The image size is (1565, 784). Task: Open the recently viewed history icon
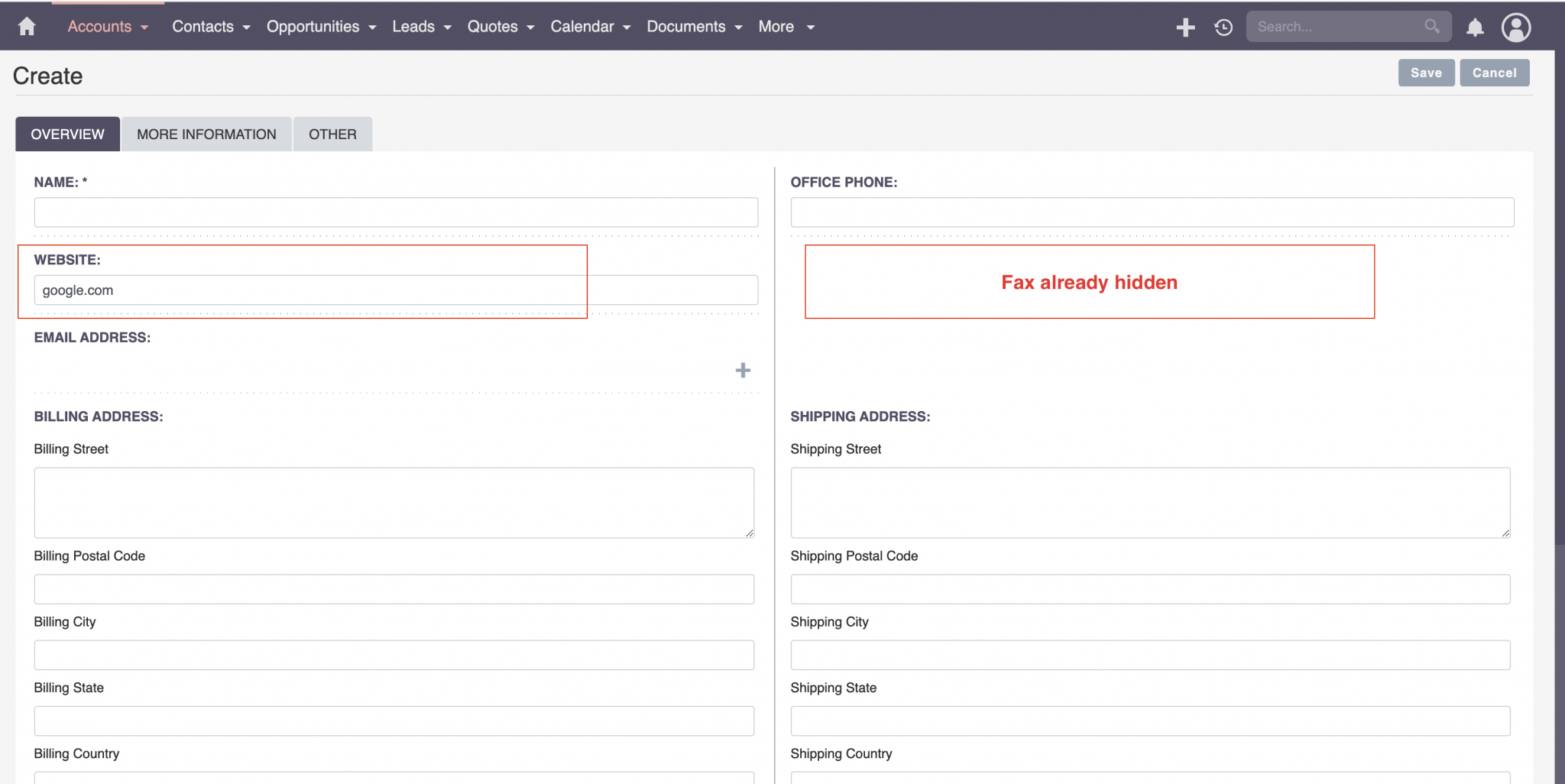[x=1223, y=27]
